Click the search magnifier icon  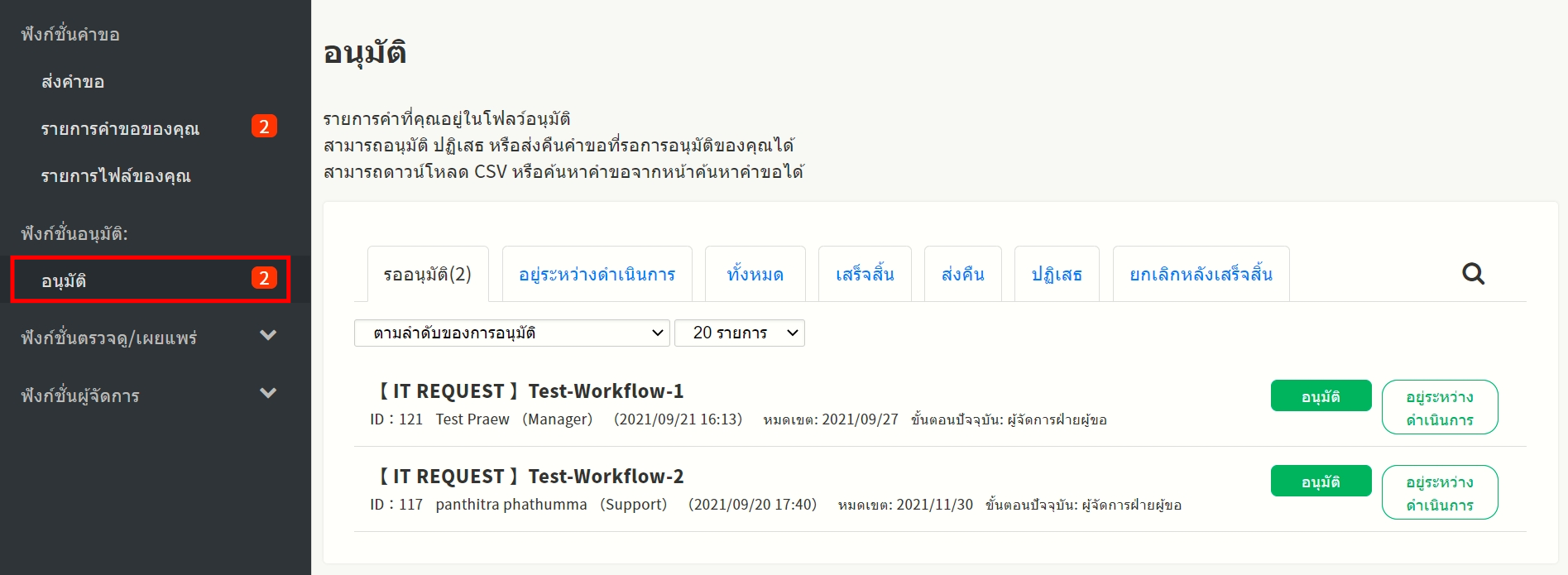point(1473,274)
